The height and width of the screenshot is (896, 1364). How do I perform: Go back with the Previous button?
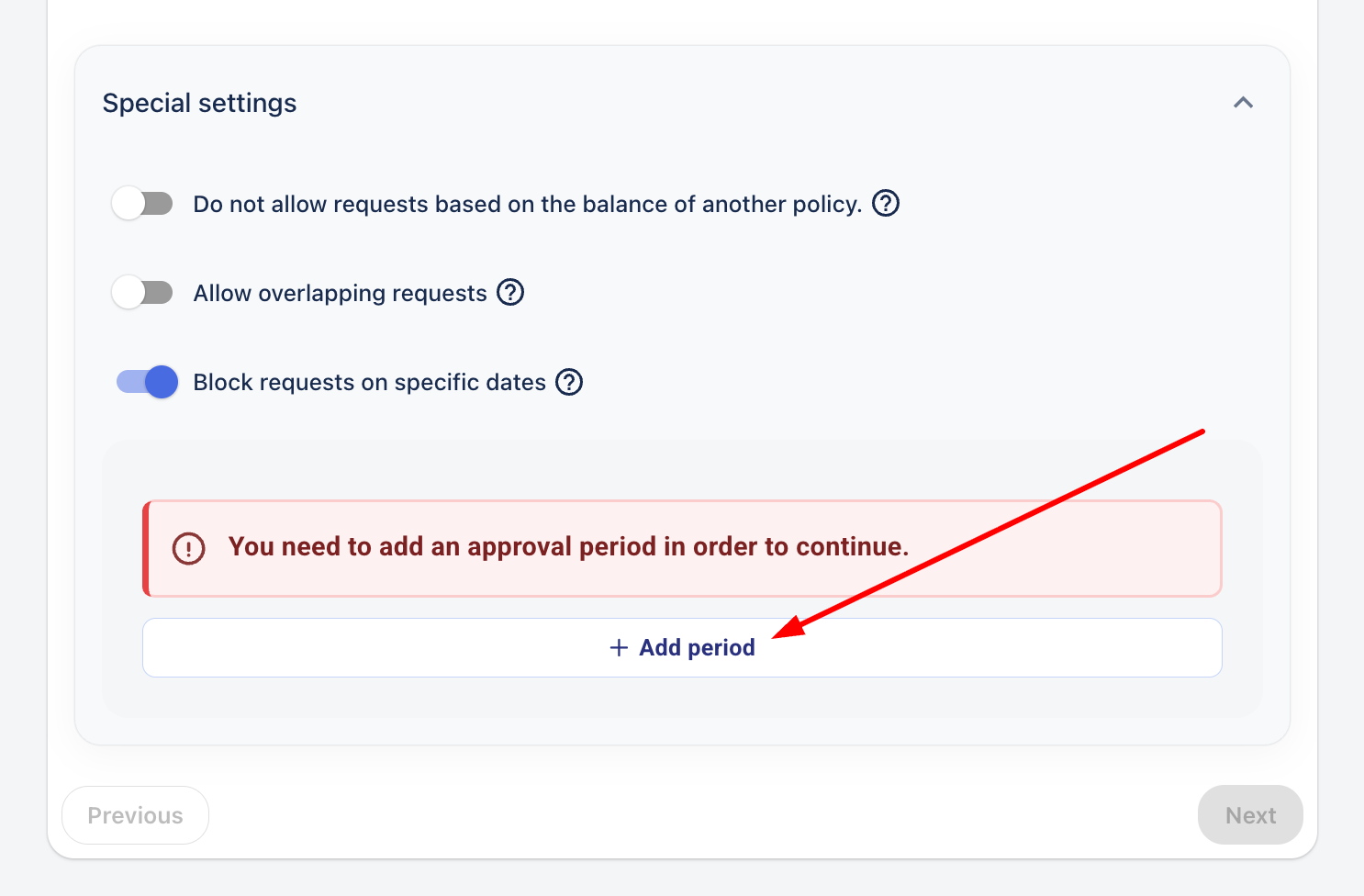pos(135,815)
